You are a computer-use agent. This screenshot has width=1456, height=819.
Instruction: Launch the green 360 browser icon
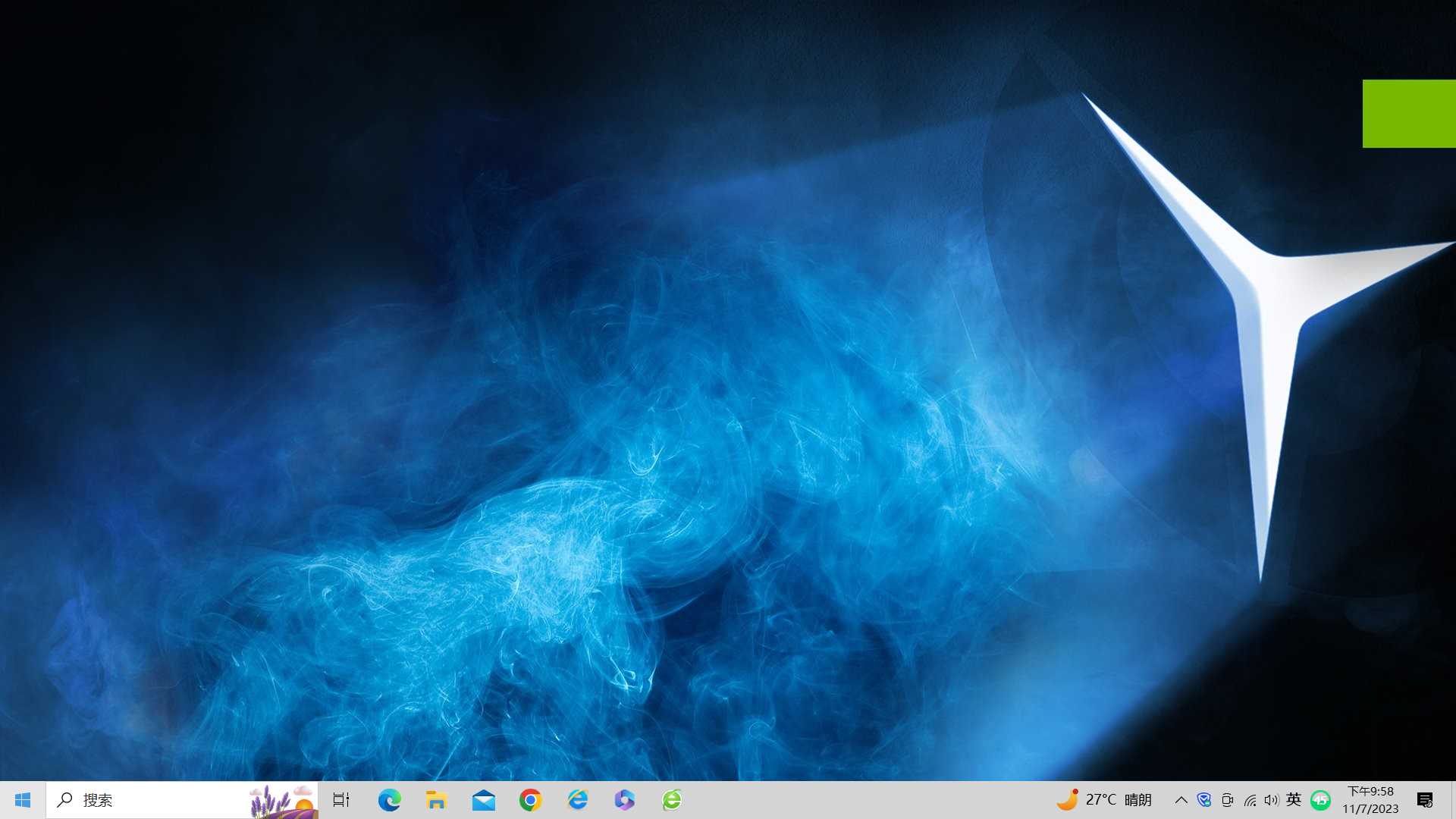click(672, 800)
